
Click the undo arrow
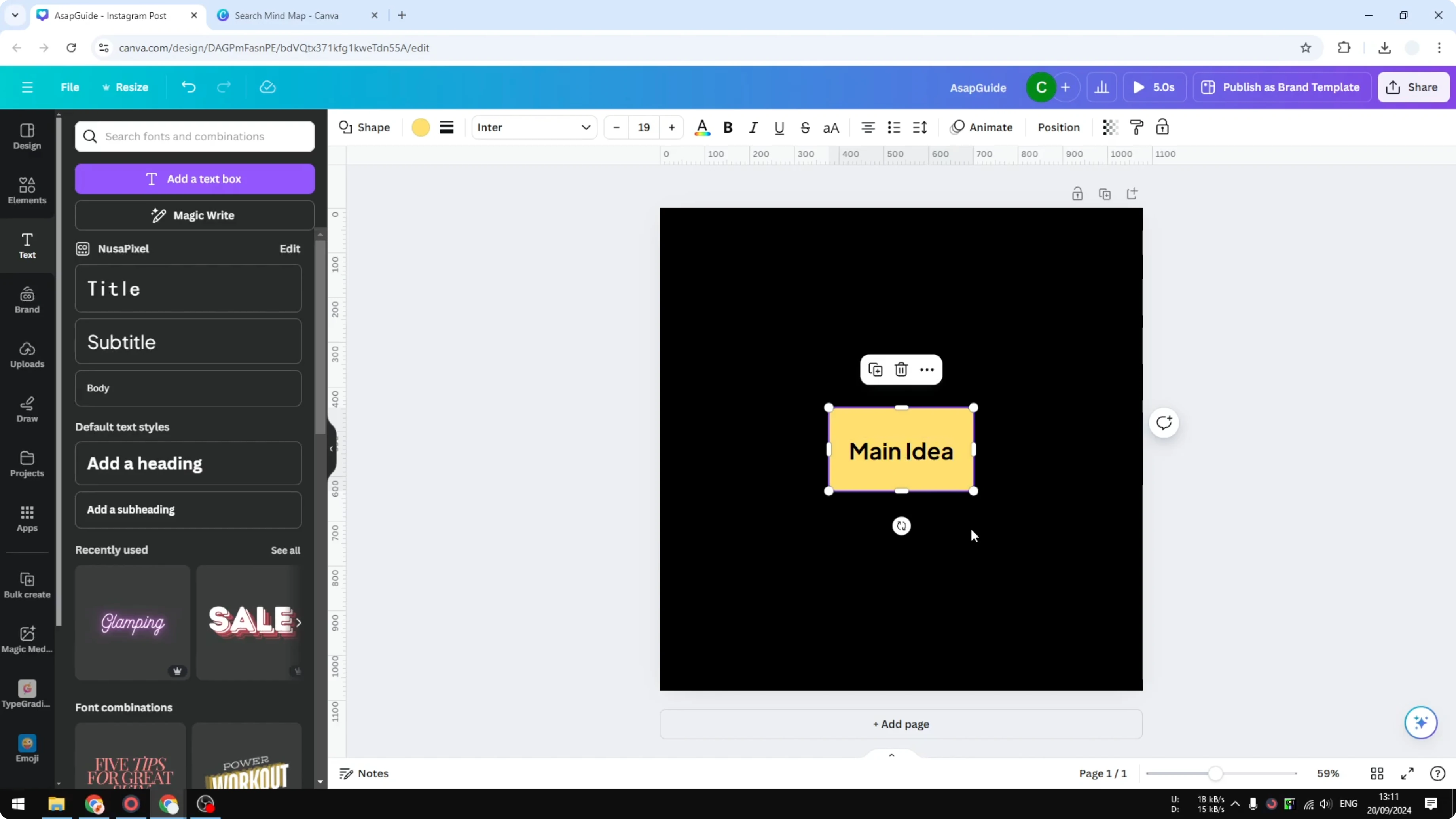[188, 87]
